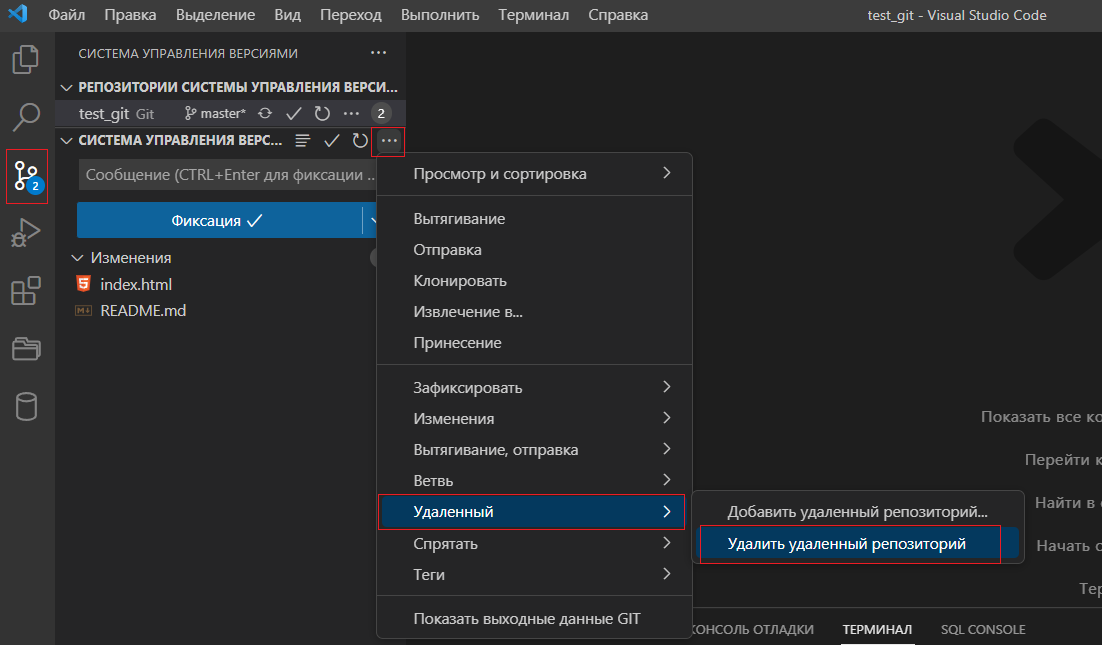Refresh in Source Control section header
This screenshot has width=1102, height=645.
tap(360, 141)
